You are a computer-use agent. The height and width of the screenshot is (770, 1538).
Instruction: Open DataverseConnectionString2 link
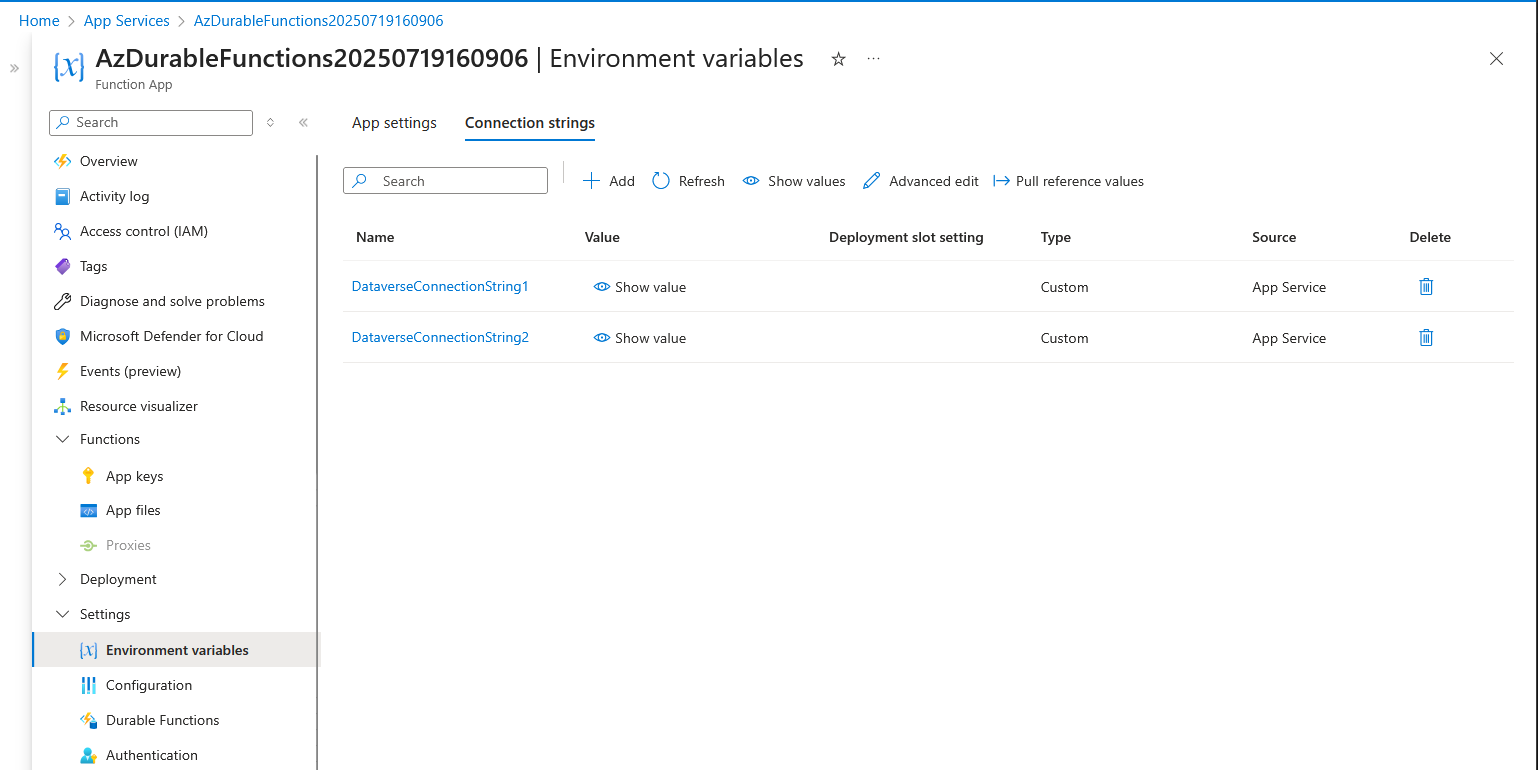point(440,337)
